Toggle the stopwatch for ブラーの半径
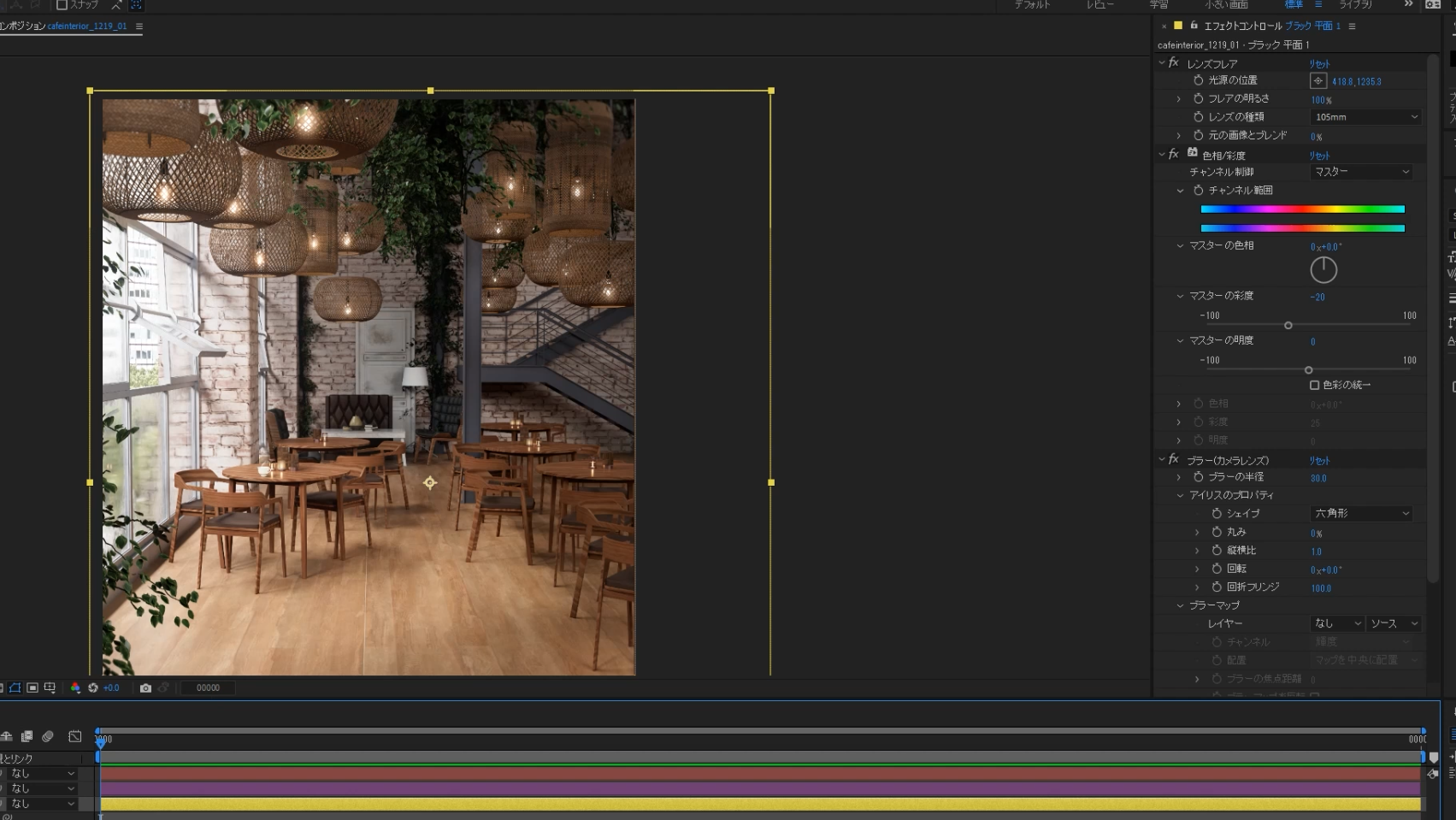 [x=1198, y=477]
